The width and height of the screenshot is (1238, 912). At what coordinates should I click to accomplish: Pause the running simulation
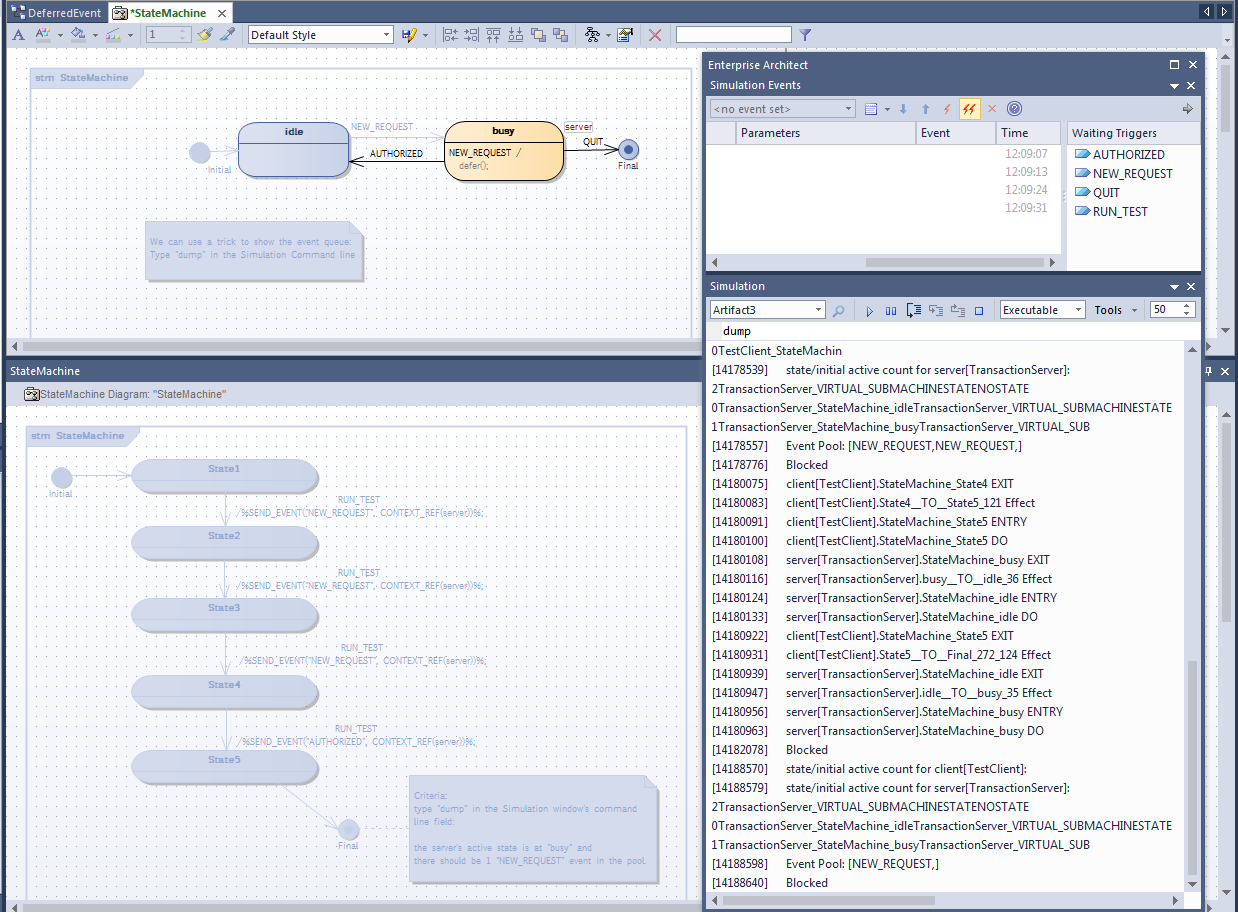click(x=891, y=311)
